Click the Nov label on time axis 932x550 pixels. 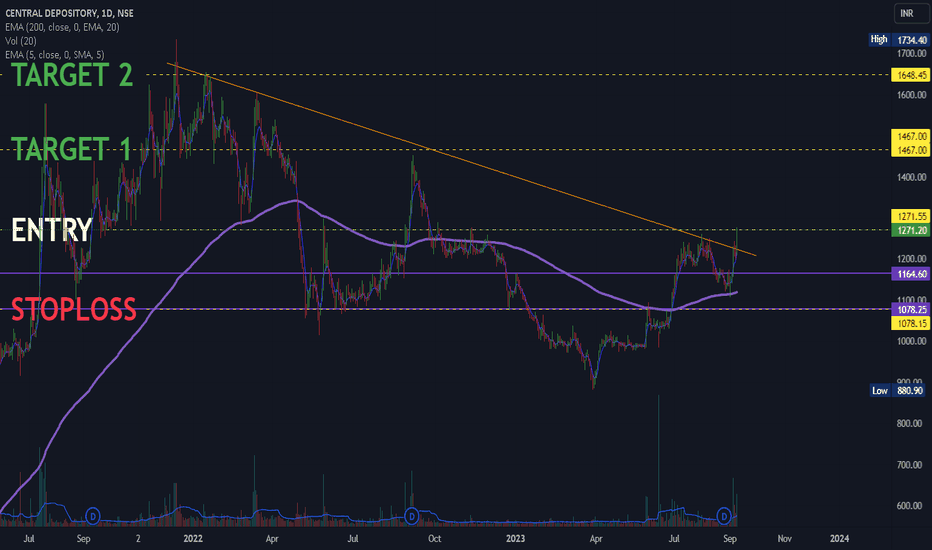coord(785,539)
